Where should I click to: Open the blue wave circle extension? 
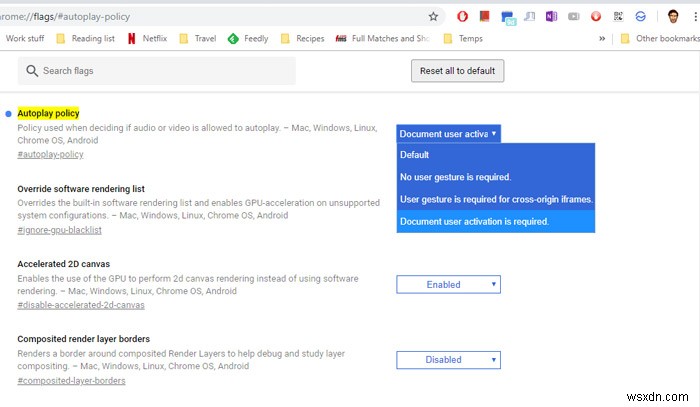tap(641, 17)
